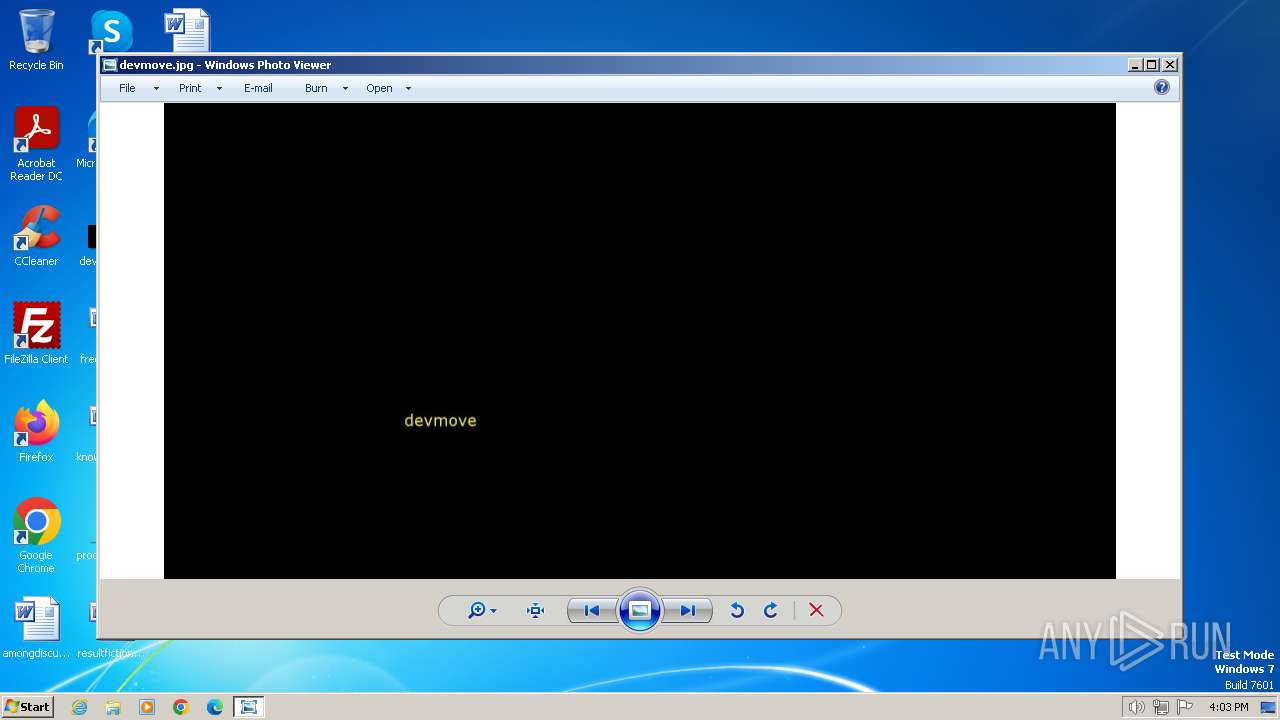Click Photo Viewer taskbar button

click(249, 707)
